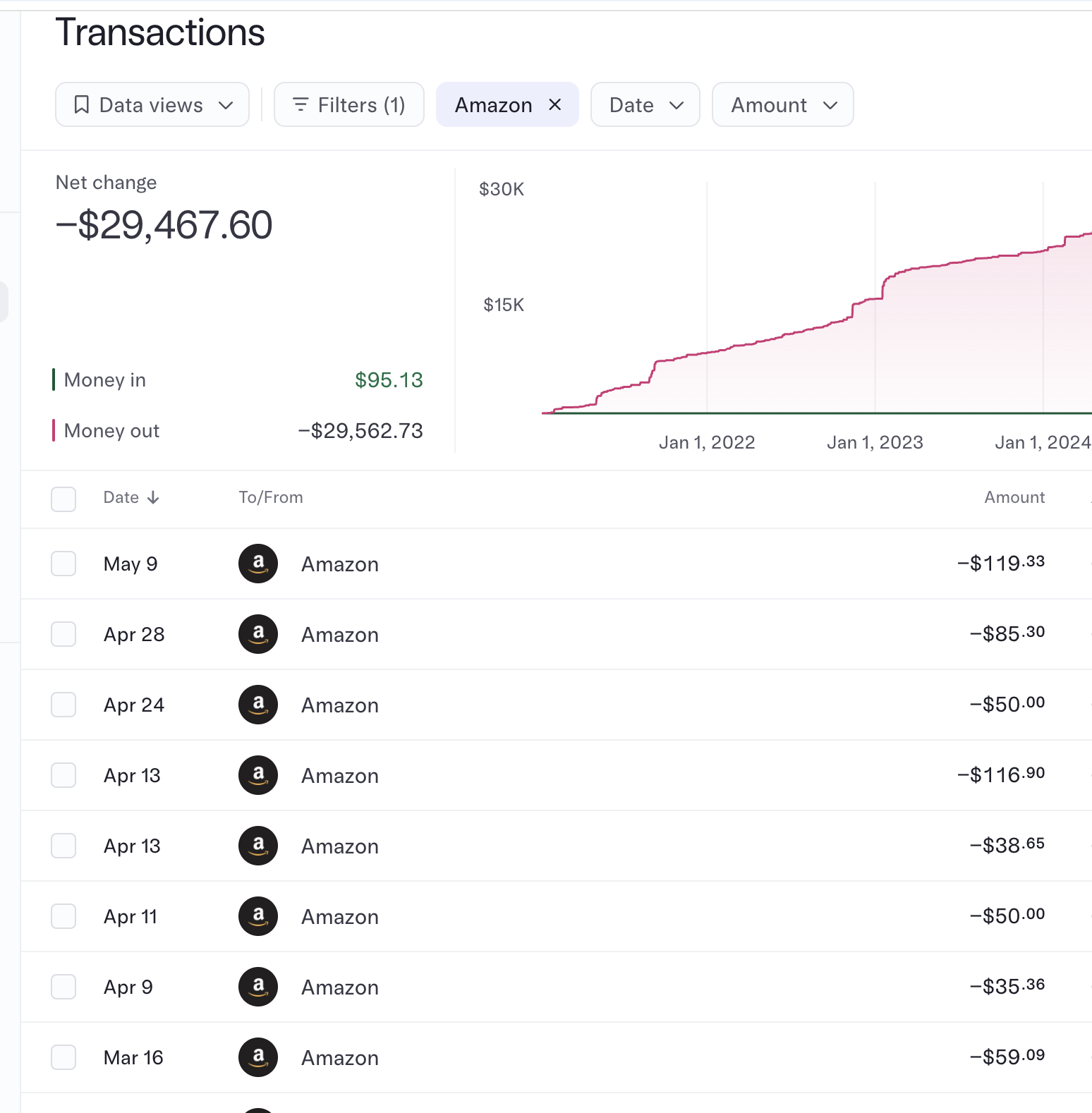This screenshot has width=1092, height=1113.
Task: Click the Amazon logo in the May 9 row
Action: pyautogui.click(x=258, y=564)
